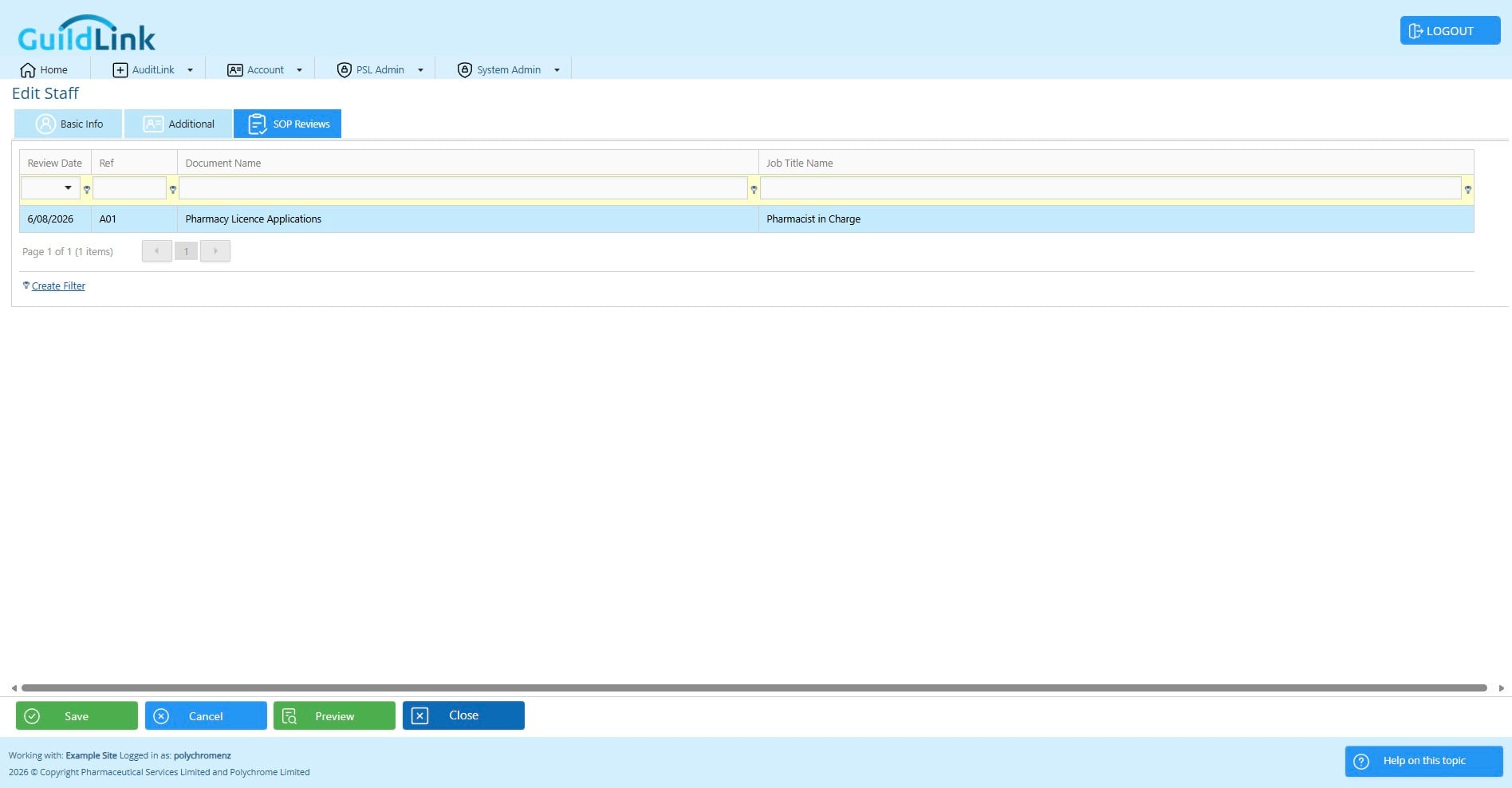Click the System Admin shield icon
The width and height of the screenshot is (1512, 788).
[465, 70]
